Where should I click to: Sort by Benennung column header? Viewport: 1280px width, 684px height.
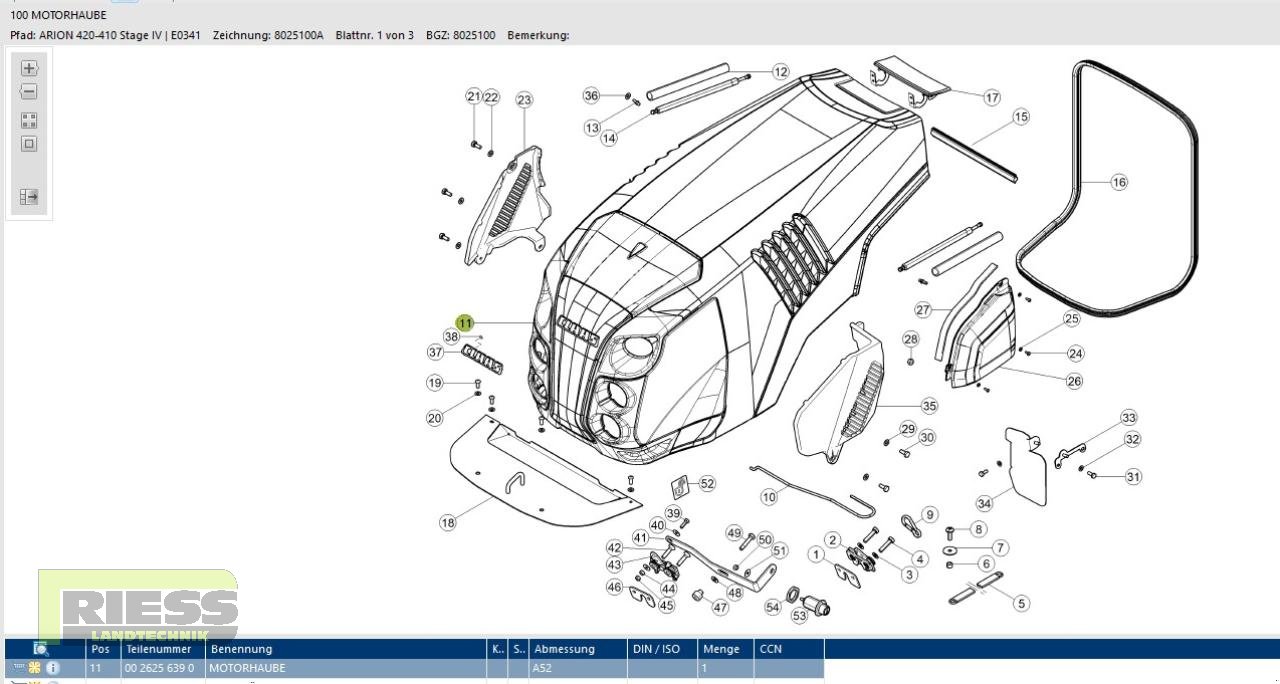click(x=241, y=649)
